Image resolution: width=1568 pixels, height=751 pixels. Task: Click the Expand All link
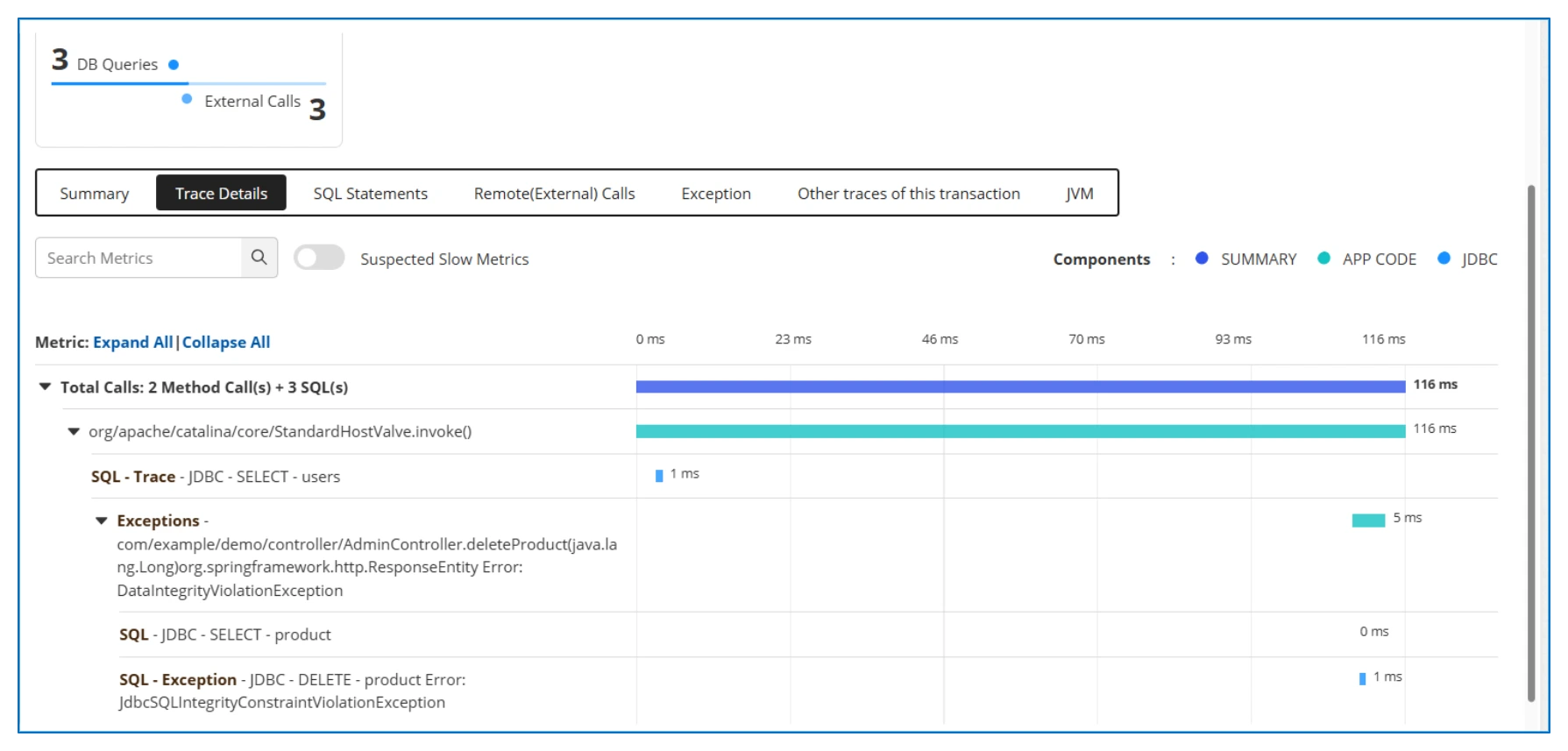[x=133, y=343]
